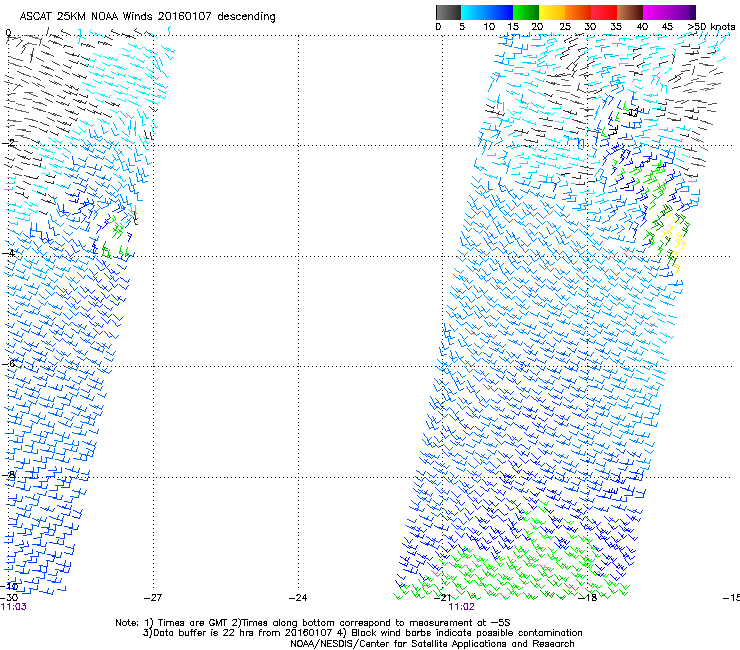740x650 pixels.
Task: Click the '-6' latitude axis label
Action: [x=9, y=363]
